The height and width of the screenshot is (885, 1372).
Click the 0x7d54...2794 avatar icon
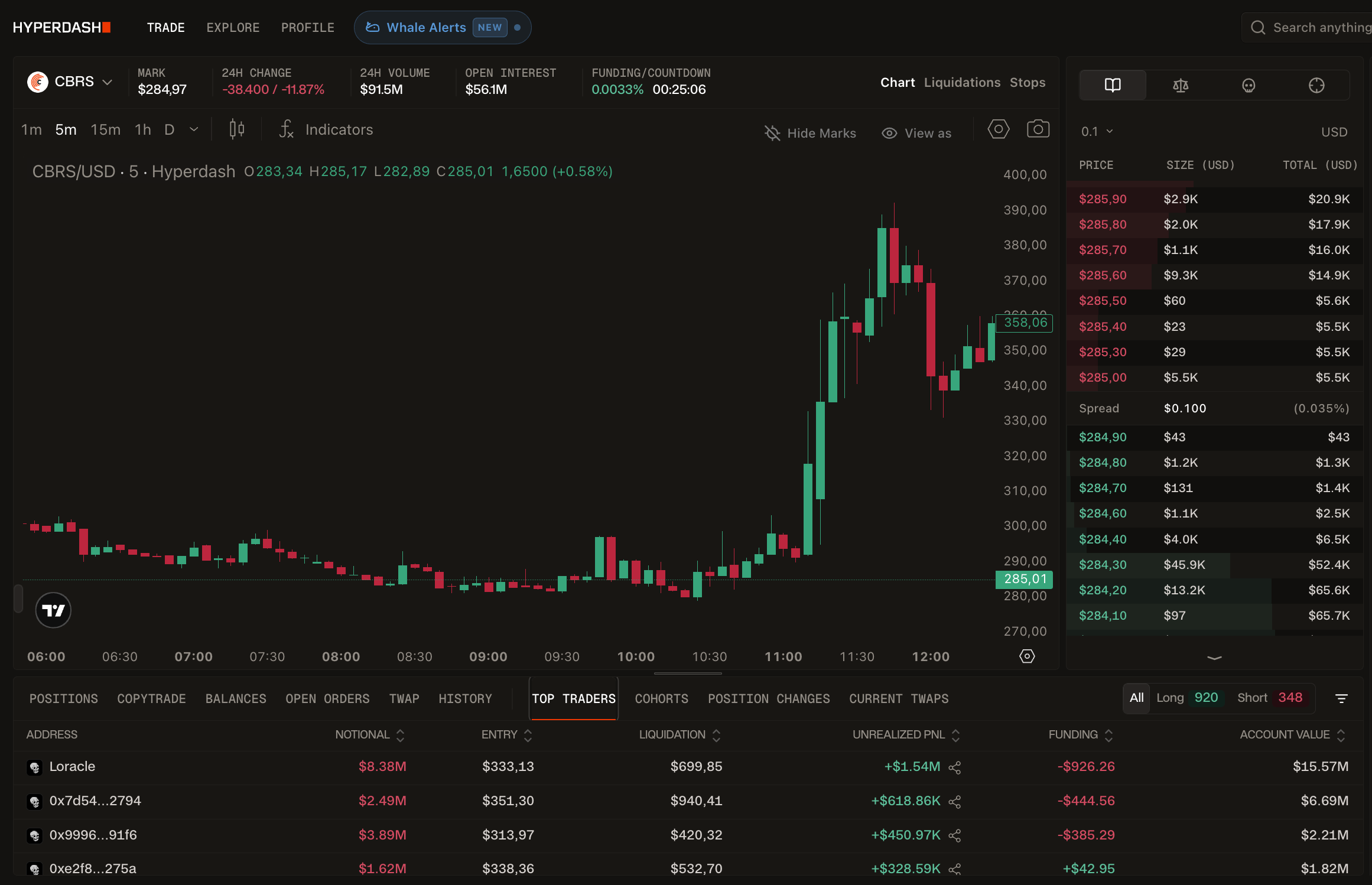pos(34,802)
